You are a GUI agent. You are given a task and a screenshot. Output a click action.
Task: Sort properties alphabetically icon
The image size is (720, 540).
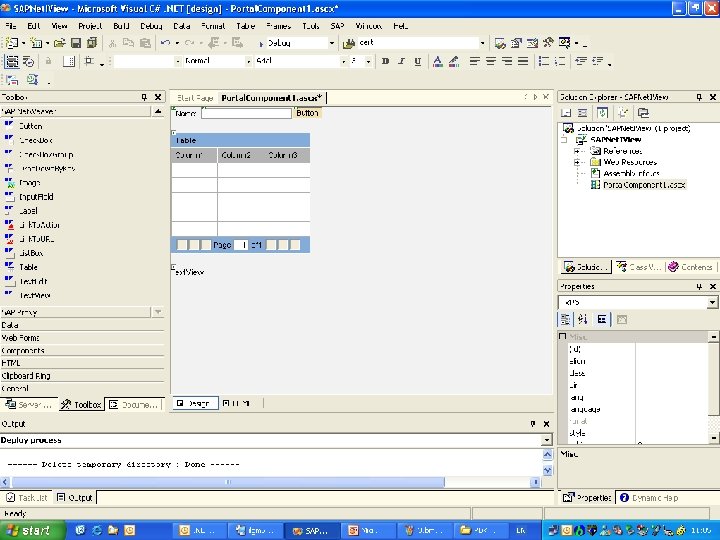583,319
